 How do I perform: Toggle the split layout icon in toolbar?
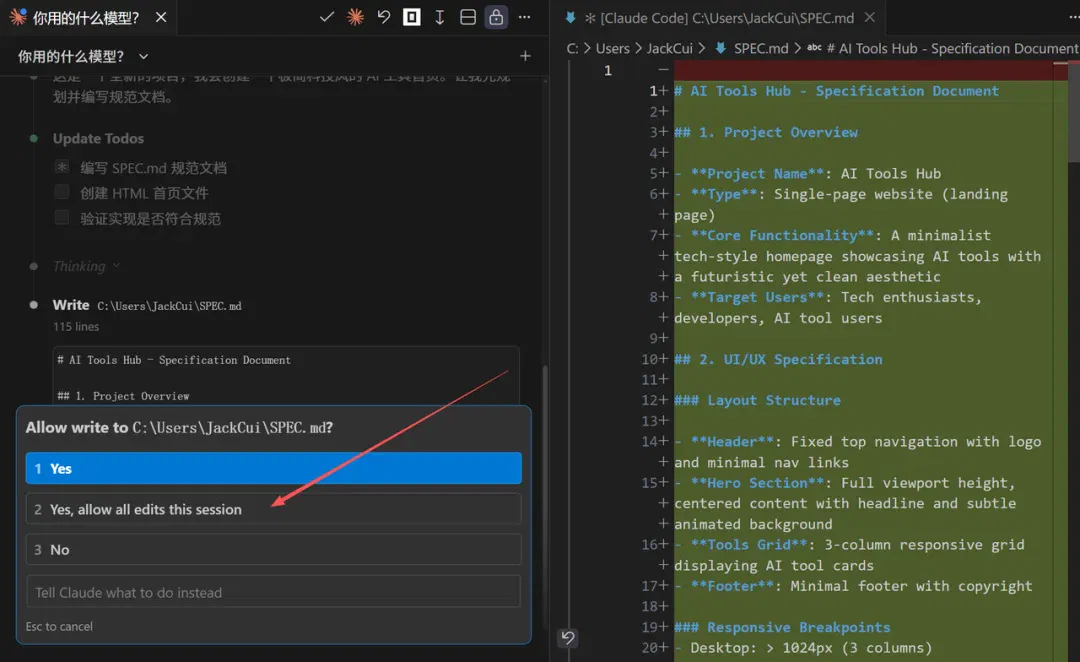(x=468, y=17)
